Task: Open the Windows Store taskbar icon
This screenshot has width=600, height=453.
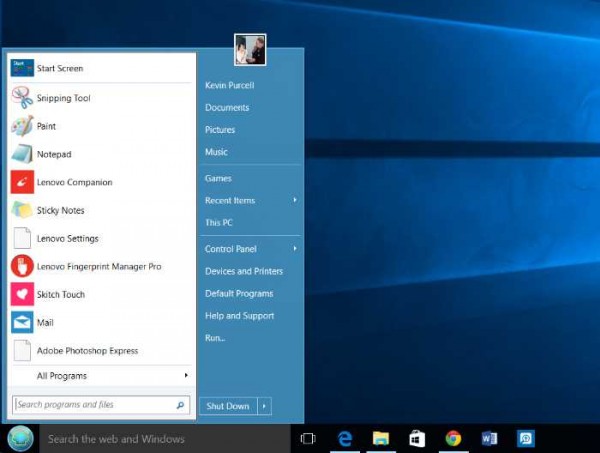Action: coord(417,438)
